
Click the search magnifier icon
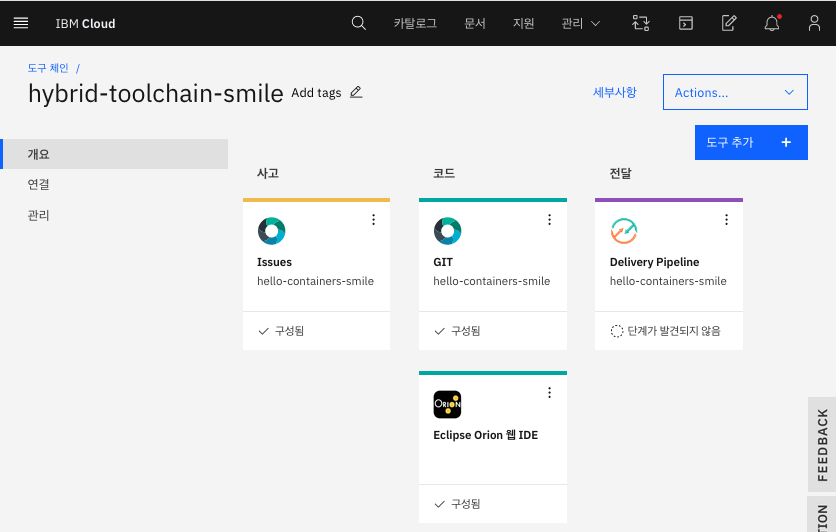[359, 23]
